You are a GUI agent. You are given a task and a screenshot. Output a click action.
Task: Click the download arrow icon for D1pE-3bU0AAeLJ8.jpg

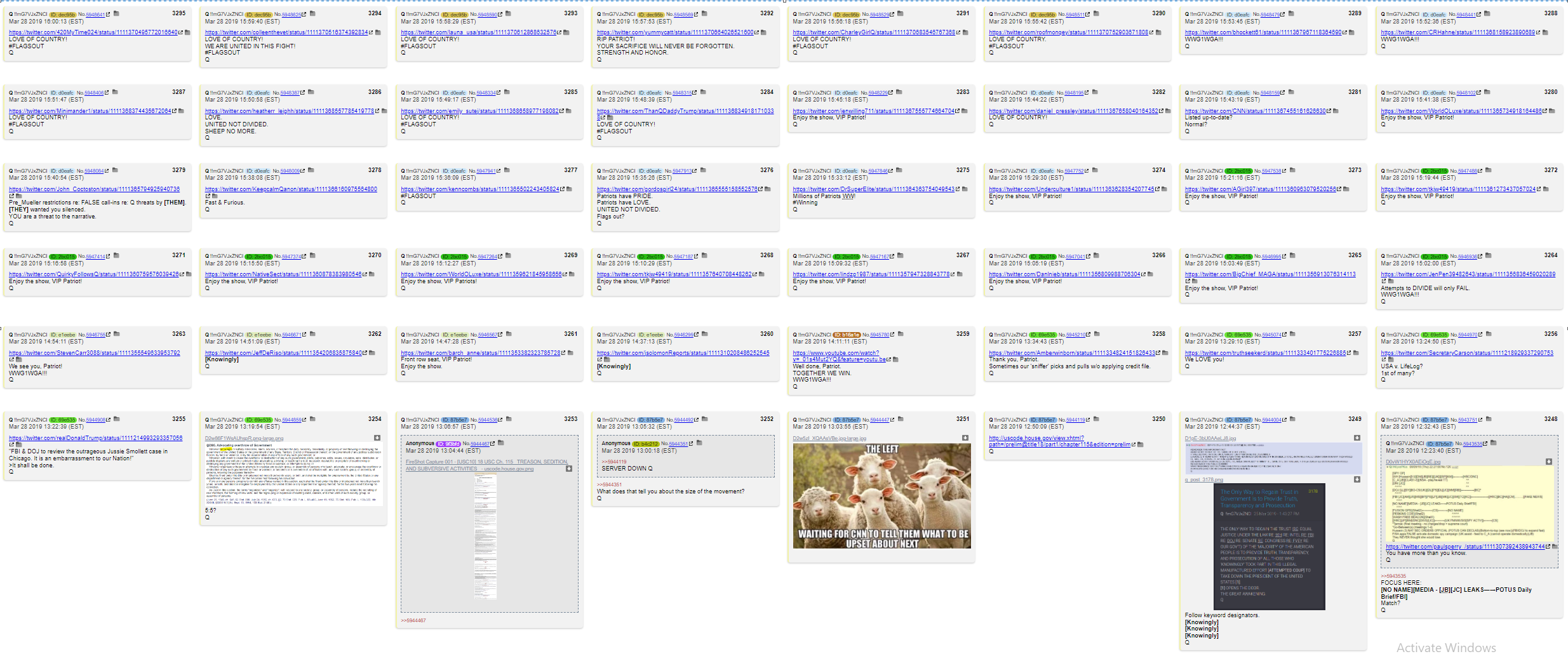(x=1357, y=438)
